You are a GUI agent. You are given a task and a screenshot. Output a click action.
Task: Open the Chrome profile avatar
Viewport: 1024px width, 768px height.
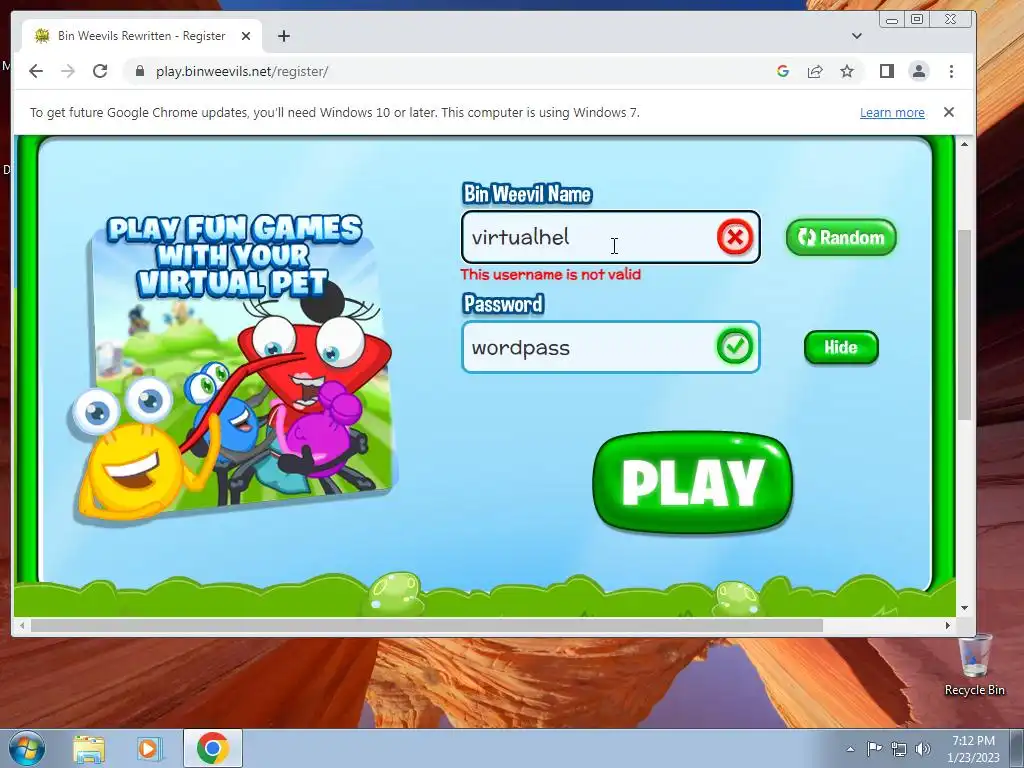(x=919, y=71)
